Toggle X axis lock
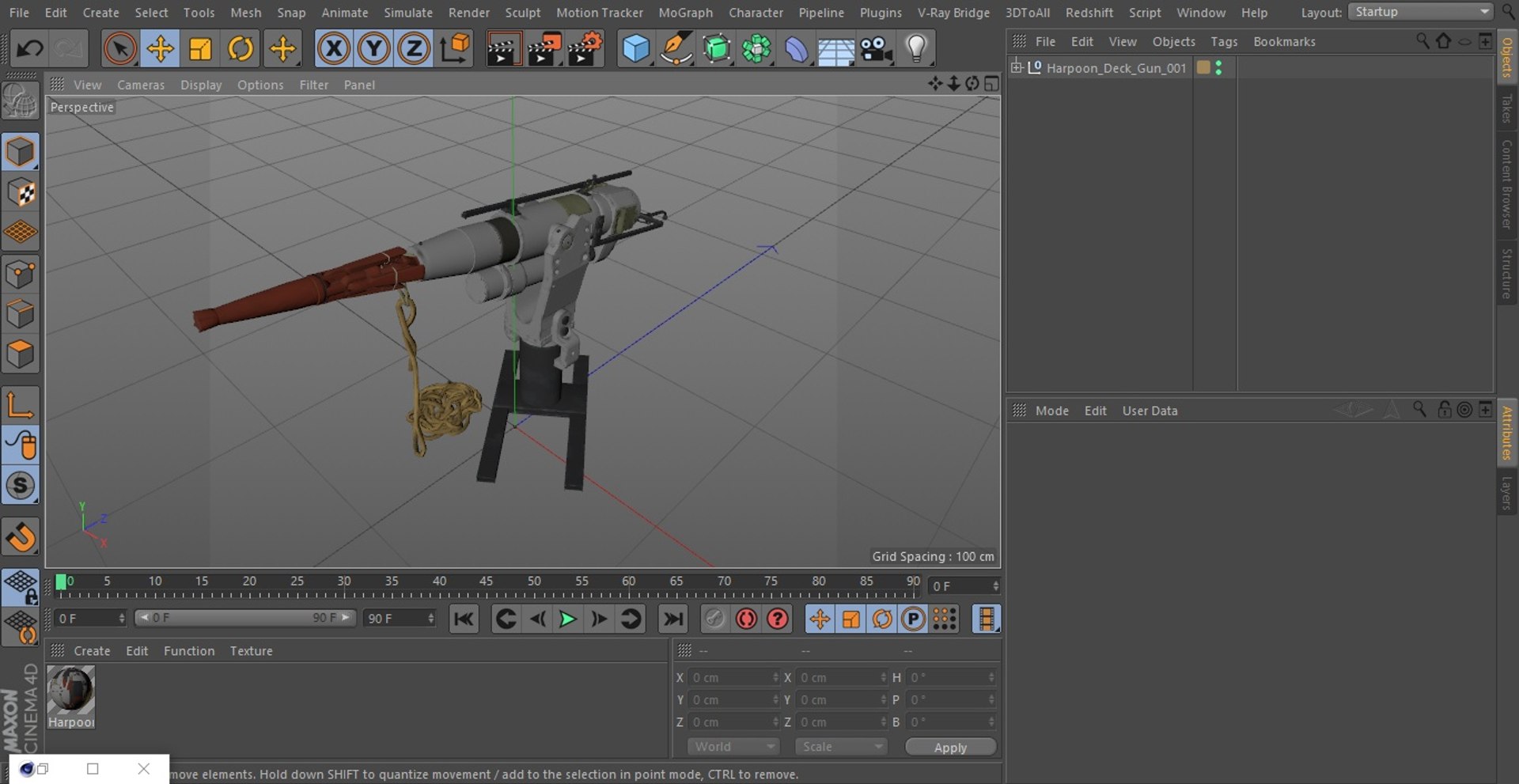This screenshot has width=1519, height=784. click(334, 49)
